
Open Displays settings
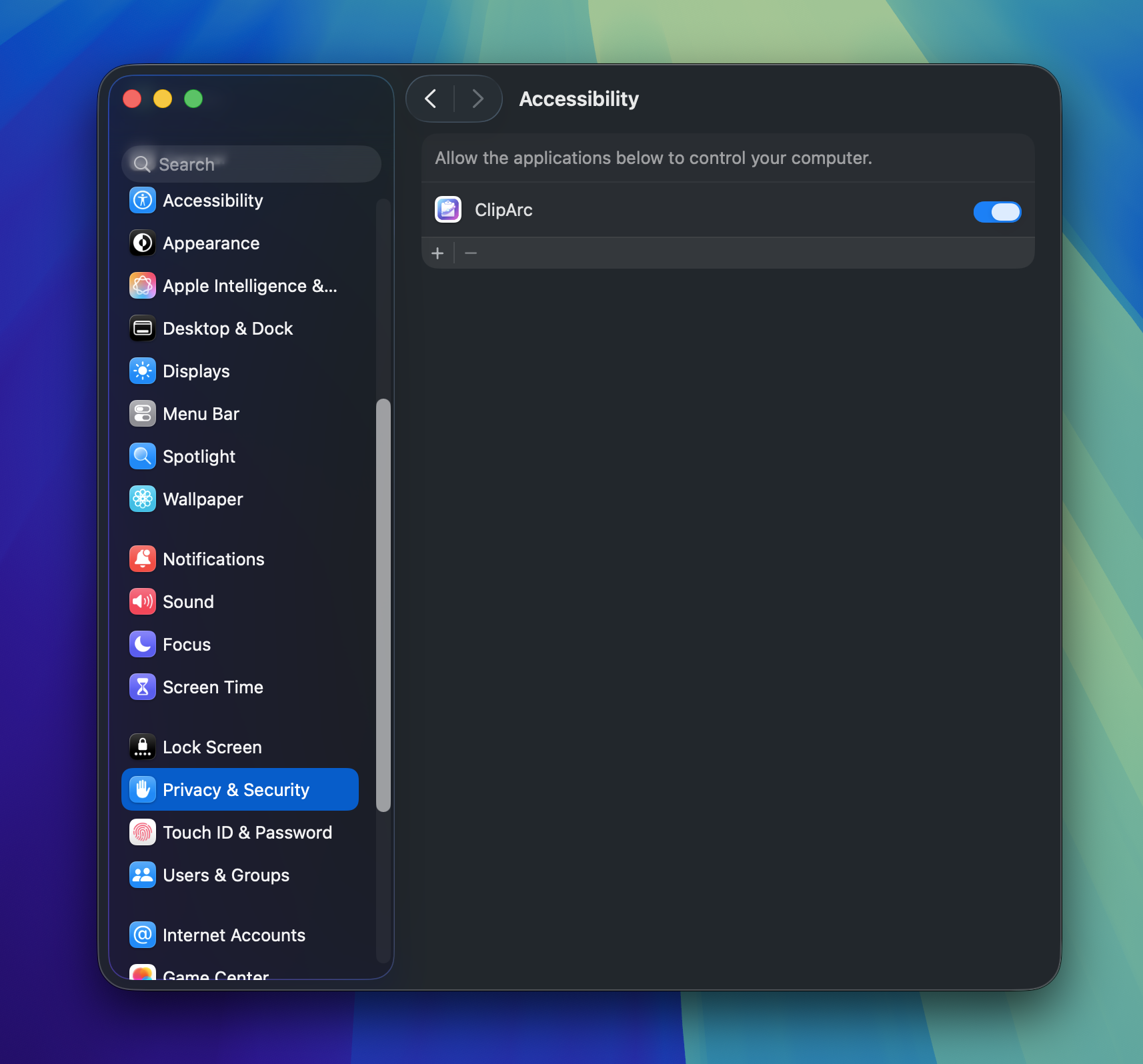tap(142, 371)
